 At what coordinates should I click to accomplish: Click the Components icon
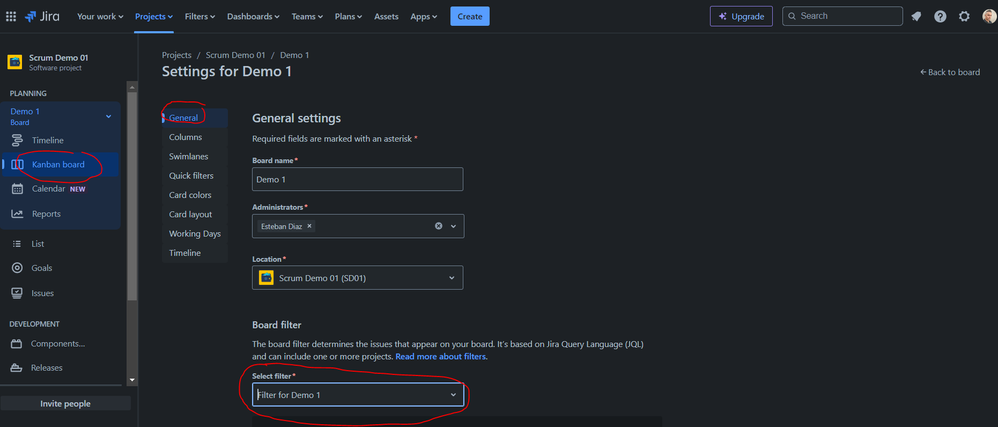coord(16,344)
